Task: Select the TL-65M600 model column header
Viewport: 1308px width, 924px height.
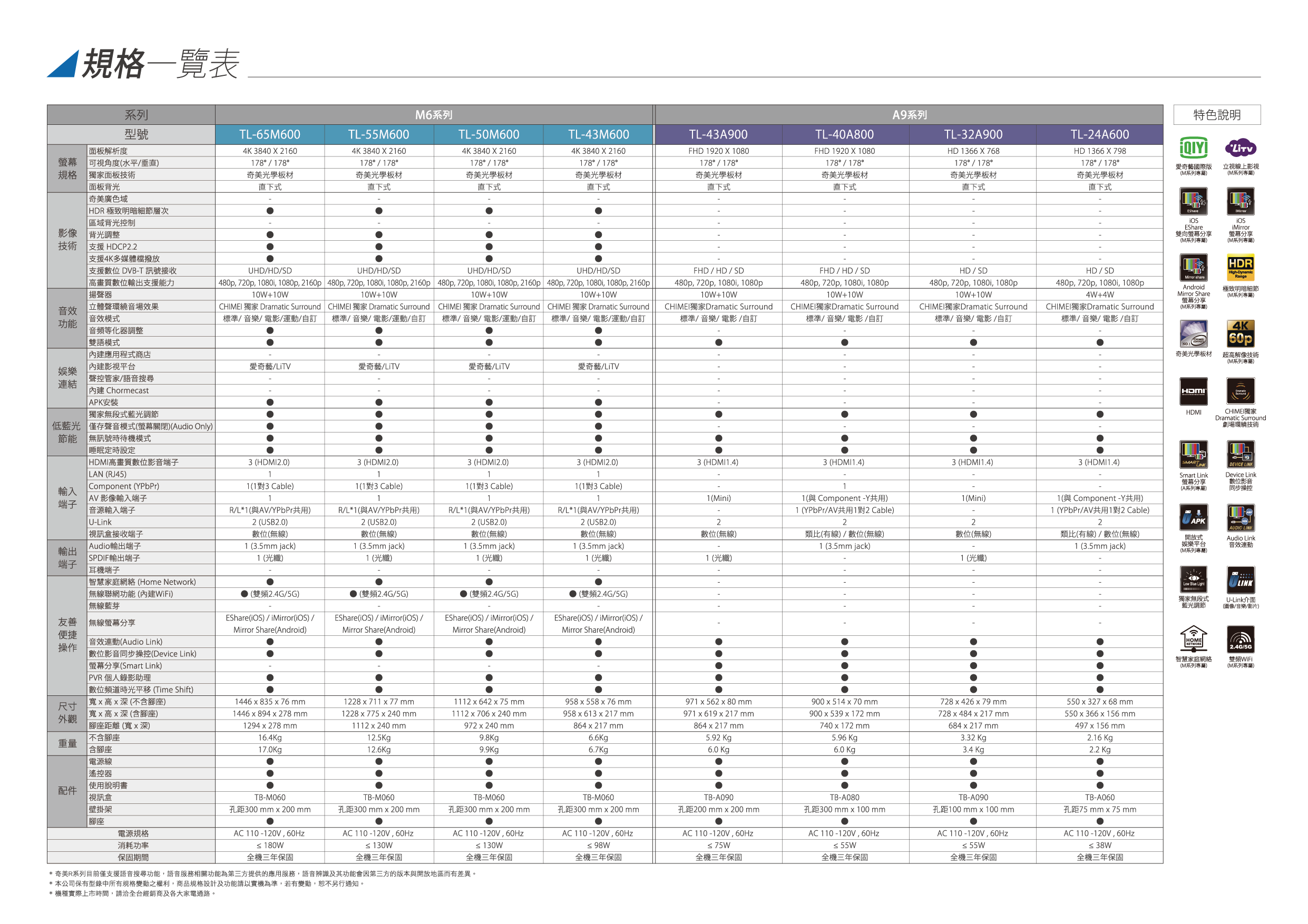Action: click(x=269, y=134)
